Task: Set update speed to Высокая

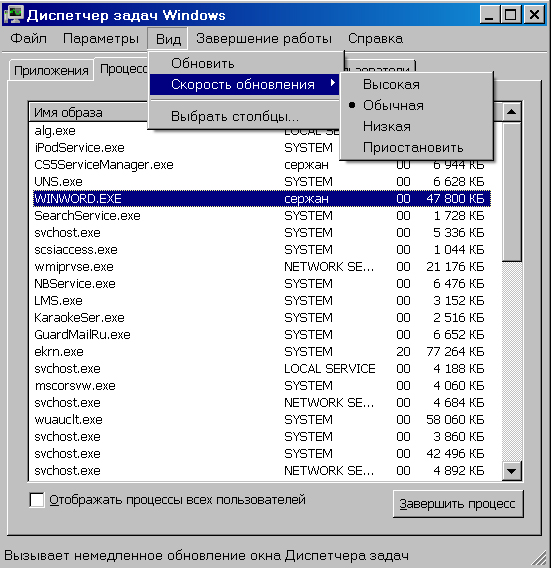Action: coord(417,84)
